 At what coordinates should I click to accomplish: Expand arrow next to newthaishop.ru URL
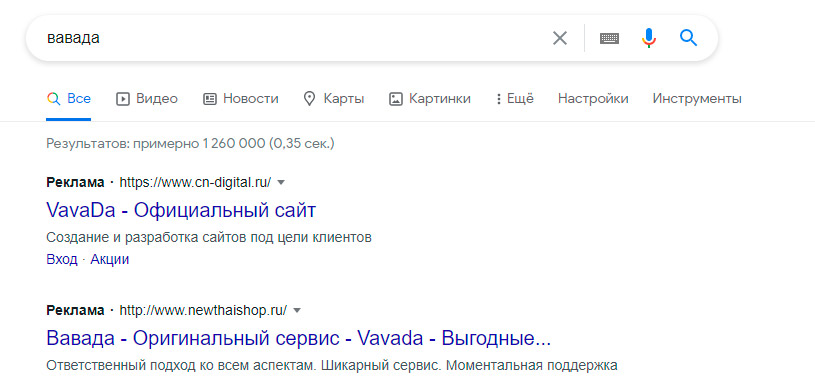[x=297, y=310]
